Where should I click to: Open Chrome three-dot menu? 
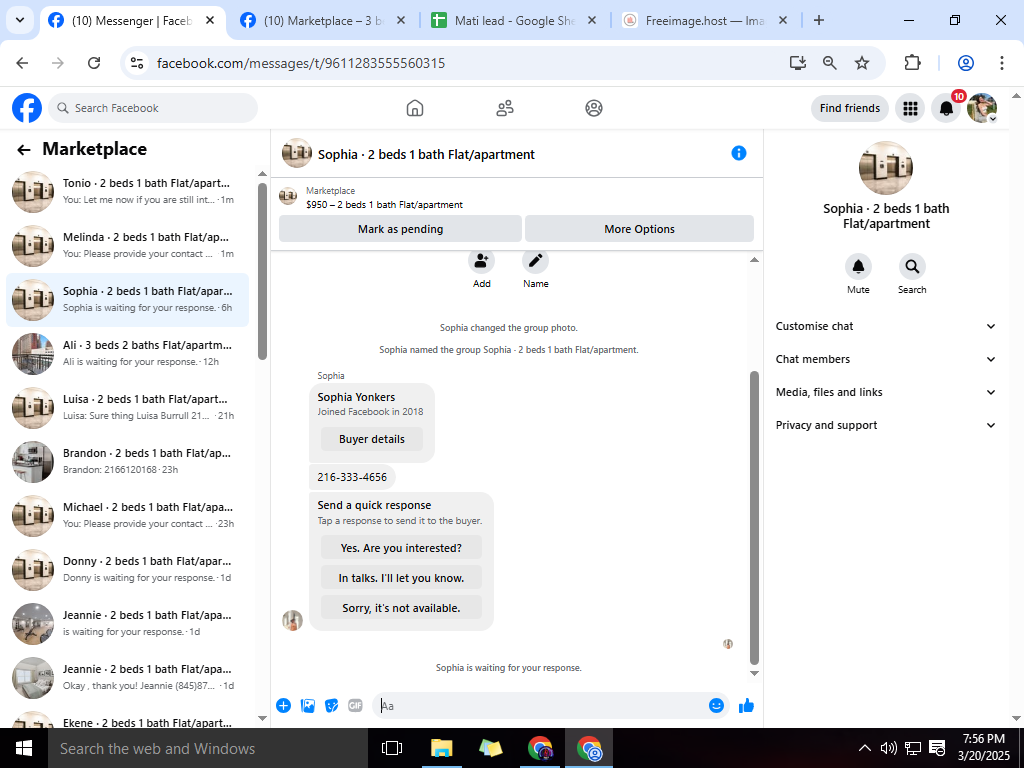tap(1001, 63)
